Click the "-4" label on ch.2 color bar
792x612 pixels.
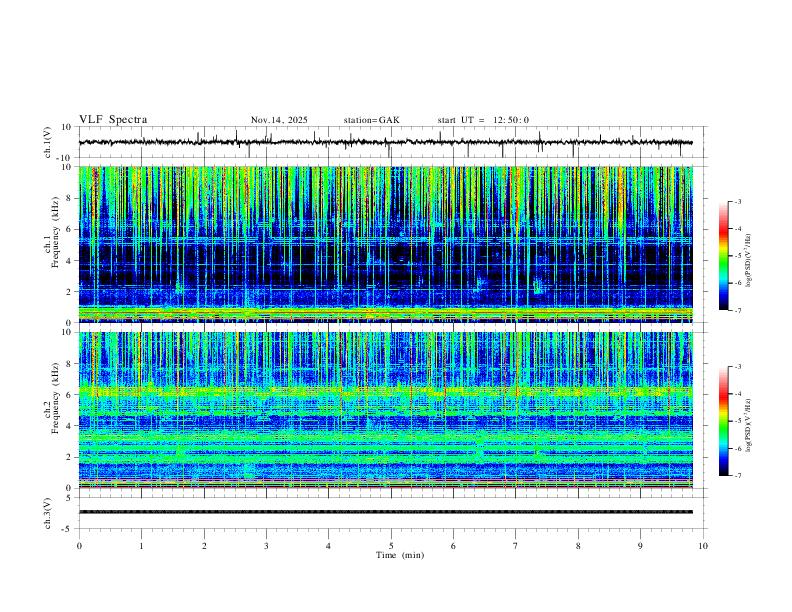738,394
